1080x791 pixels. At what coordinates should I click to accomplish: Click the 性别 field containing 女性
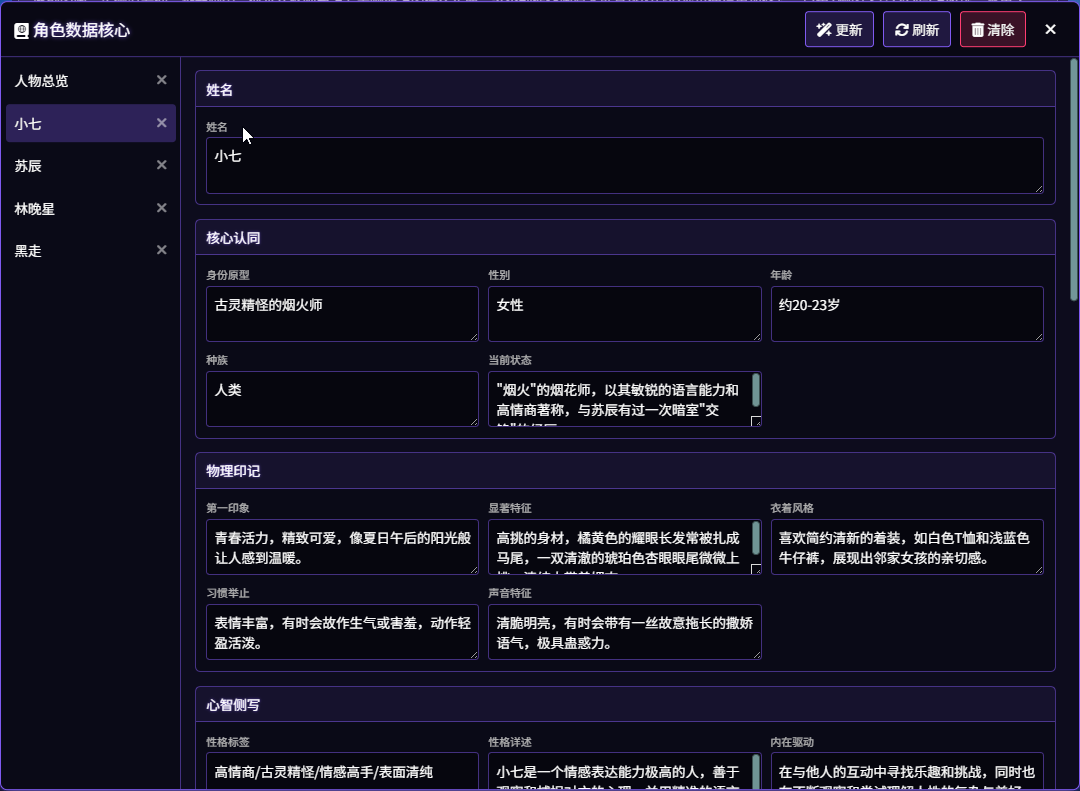point(624,313)
